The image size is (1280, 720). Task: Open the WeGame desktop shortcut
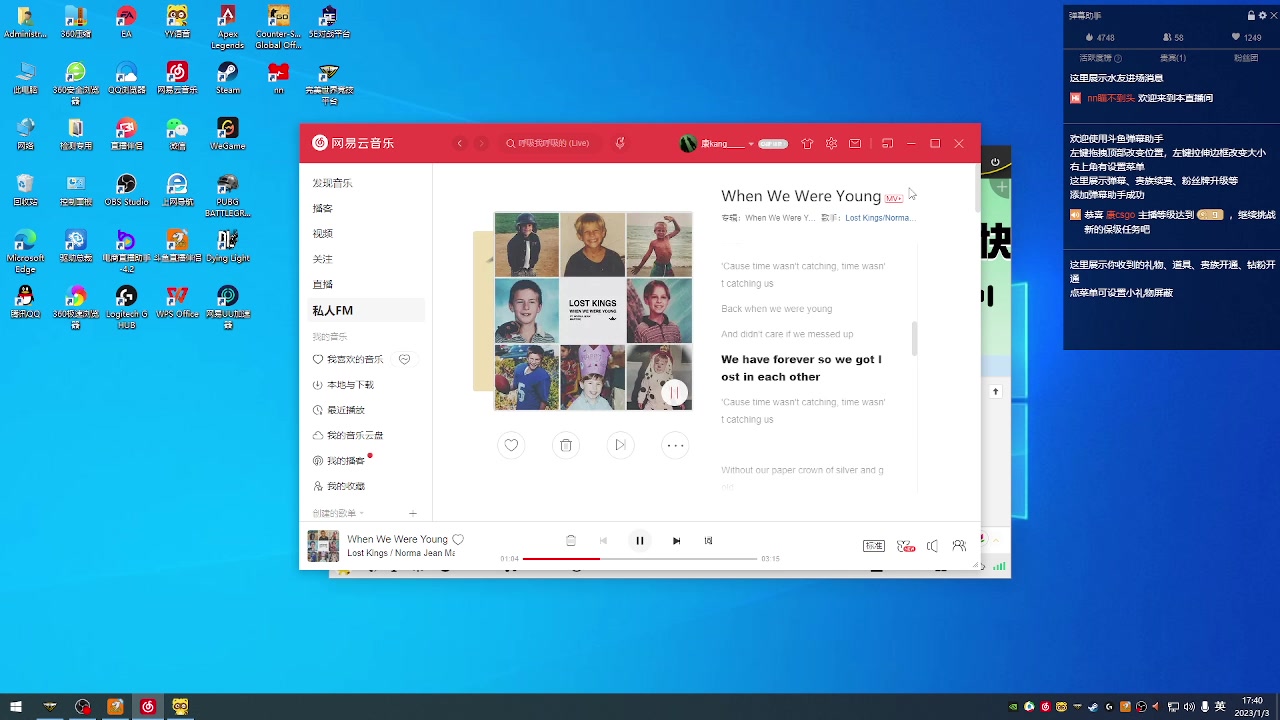228,134
